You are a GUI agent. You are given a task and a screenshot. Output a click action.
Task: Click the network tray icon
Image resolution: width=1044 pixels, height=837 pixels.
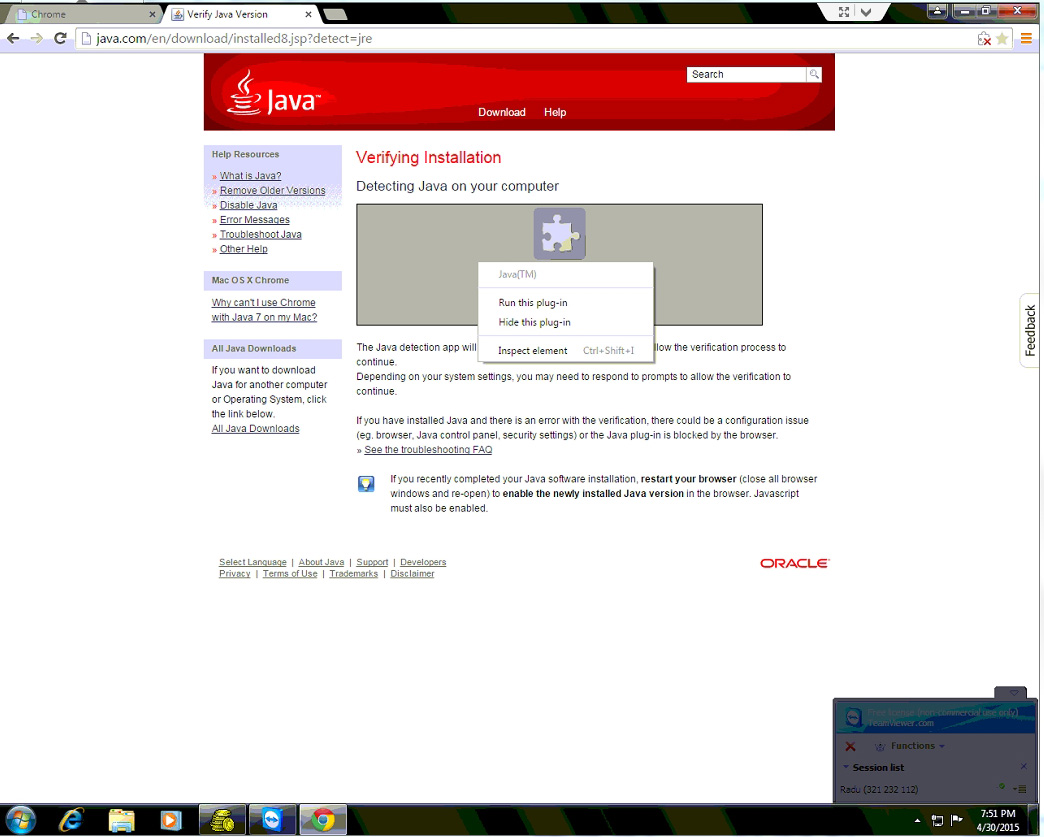(x=937, y=820)
